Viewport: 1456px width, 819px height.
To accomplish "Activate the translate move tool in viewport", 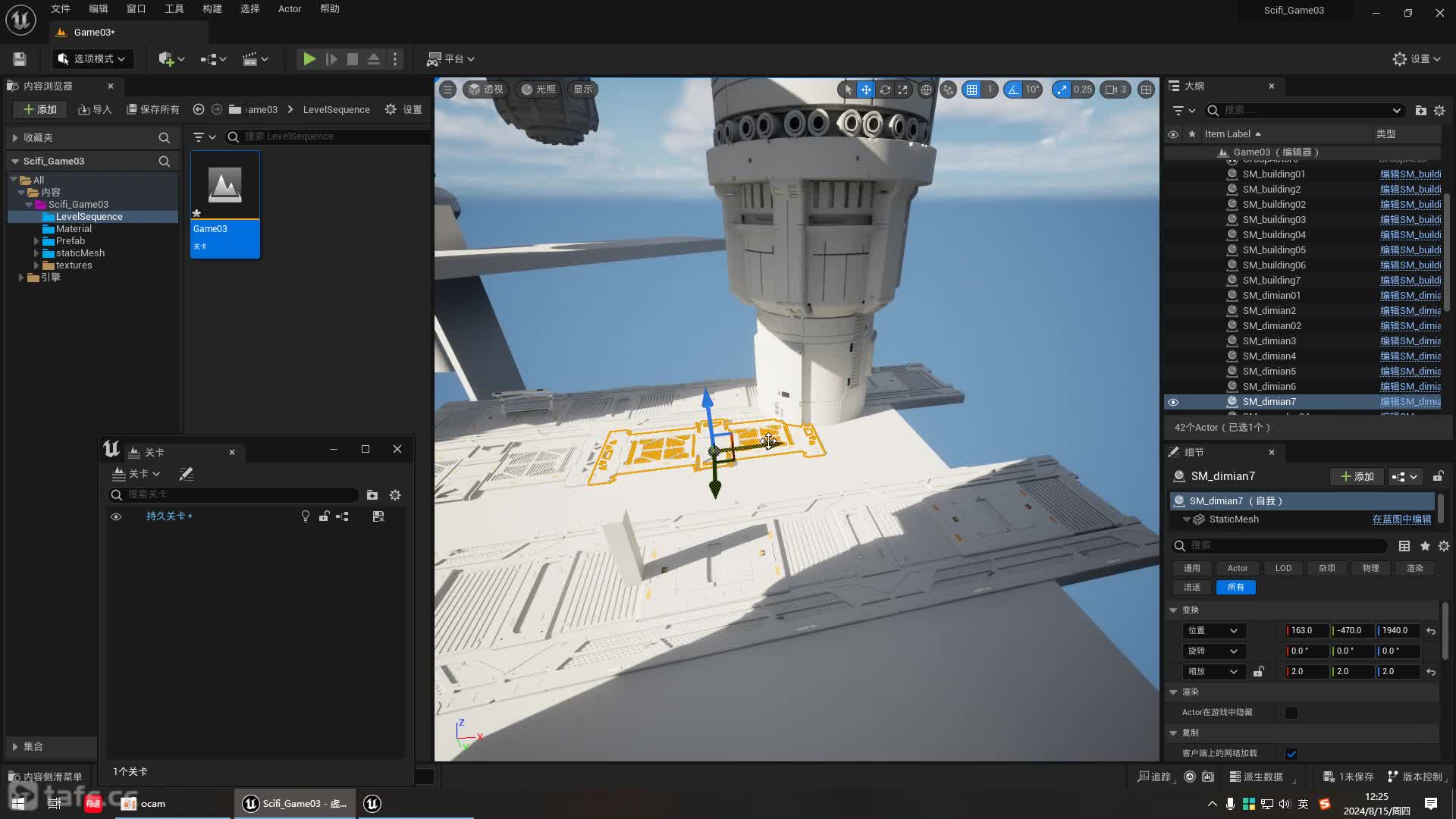I will click(x=866, y=89).
